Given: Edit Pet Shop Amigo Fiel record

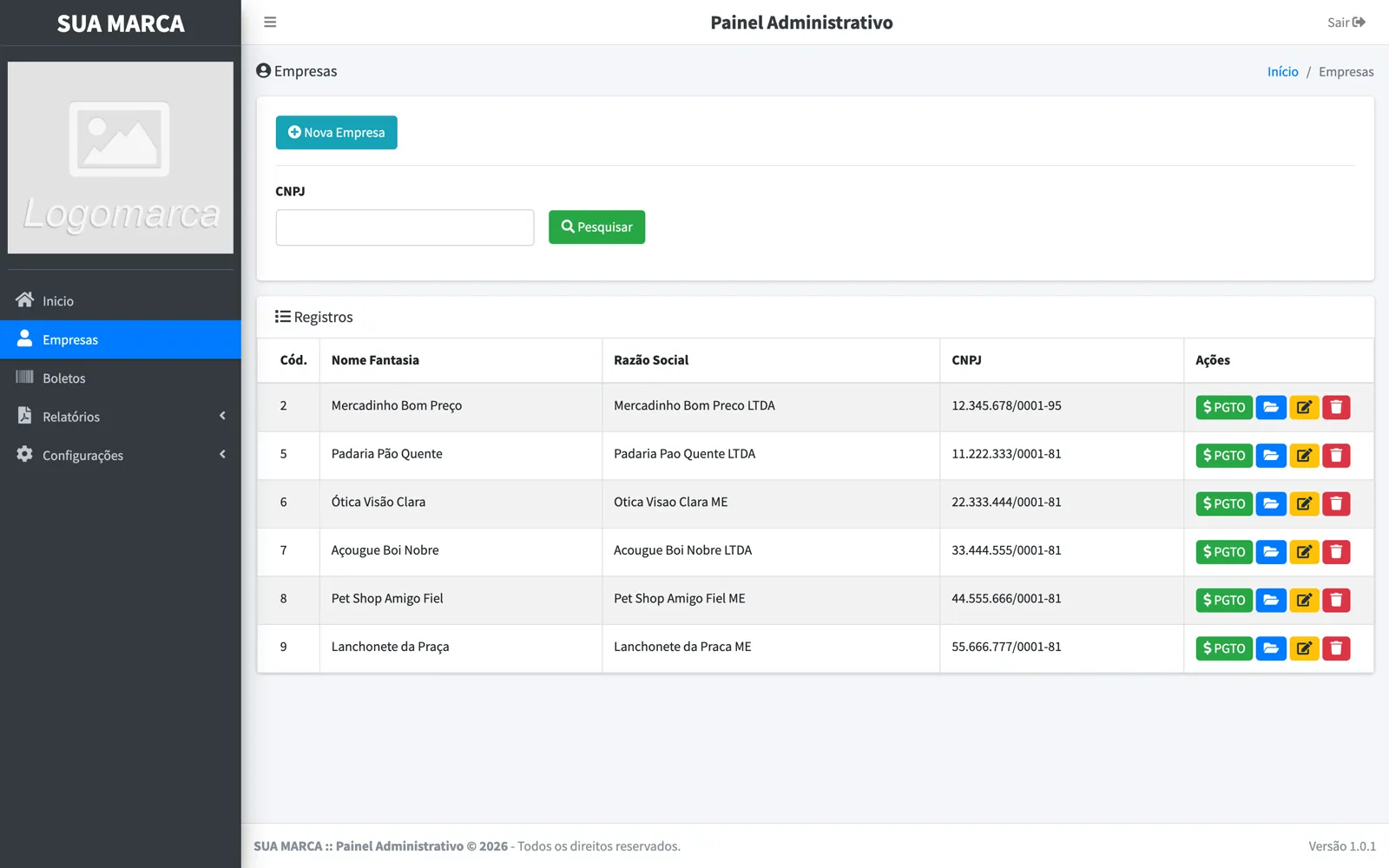Looking at the screenshot, I should coord(1304,600).
